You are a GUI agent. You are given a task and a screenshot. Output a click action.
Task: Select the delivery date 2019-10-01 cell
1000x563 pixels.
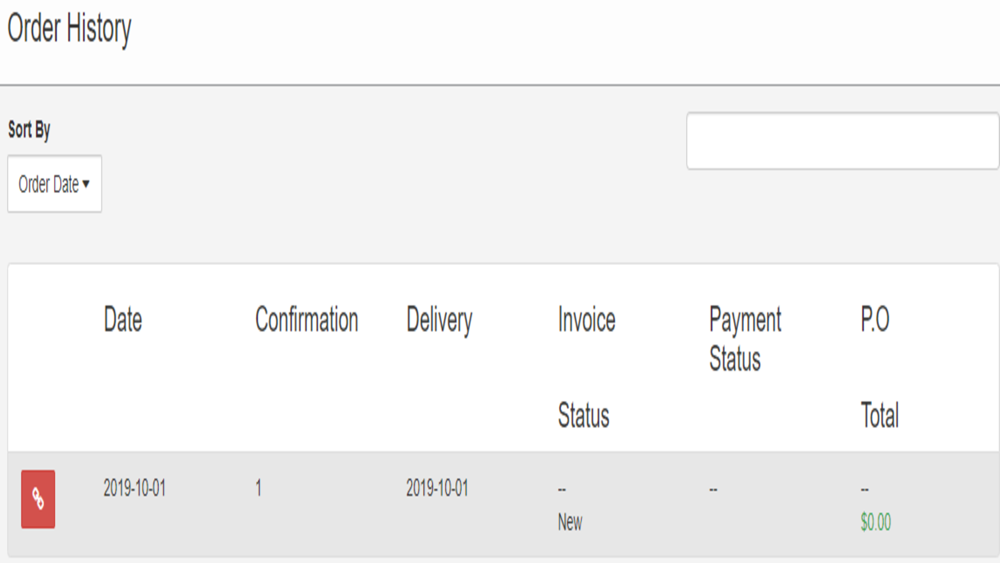coord(438,488)
